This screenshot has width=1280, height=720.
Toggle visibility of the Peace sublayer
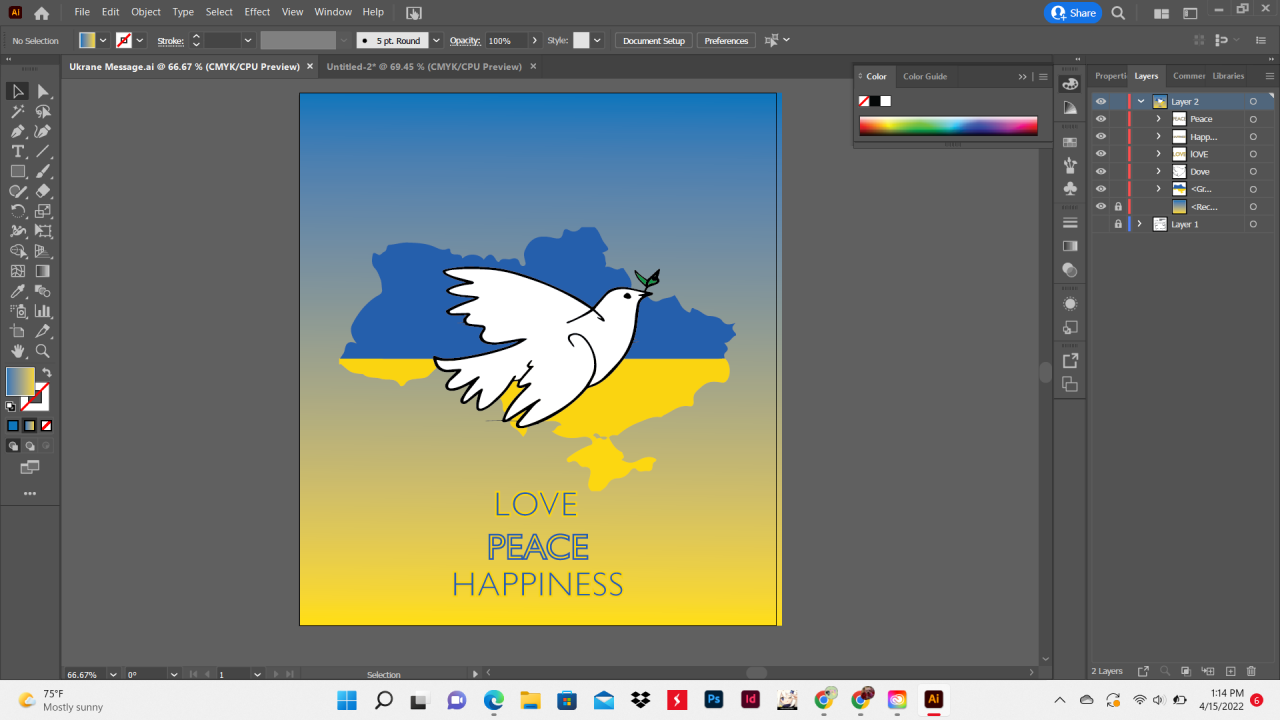coord(1101,119)
